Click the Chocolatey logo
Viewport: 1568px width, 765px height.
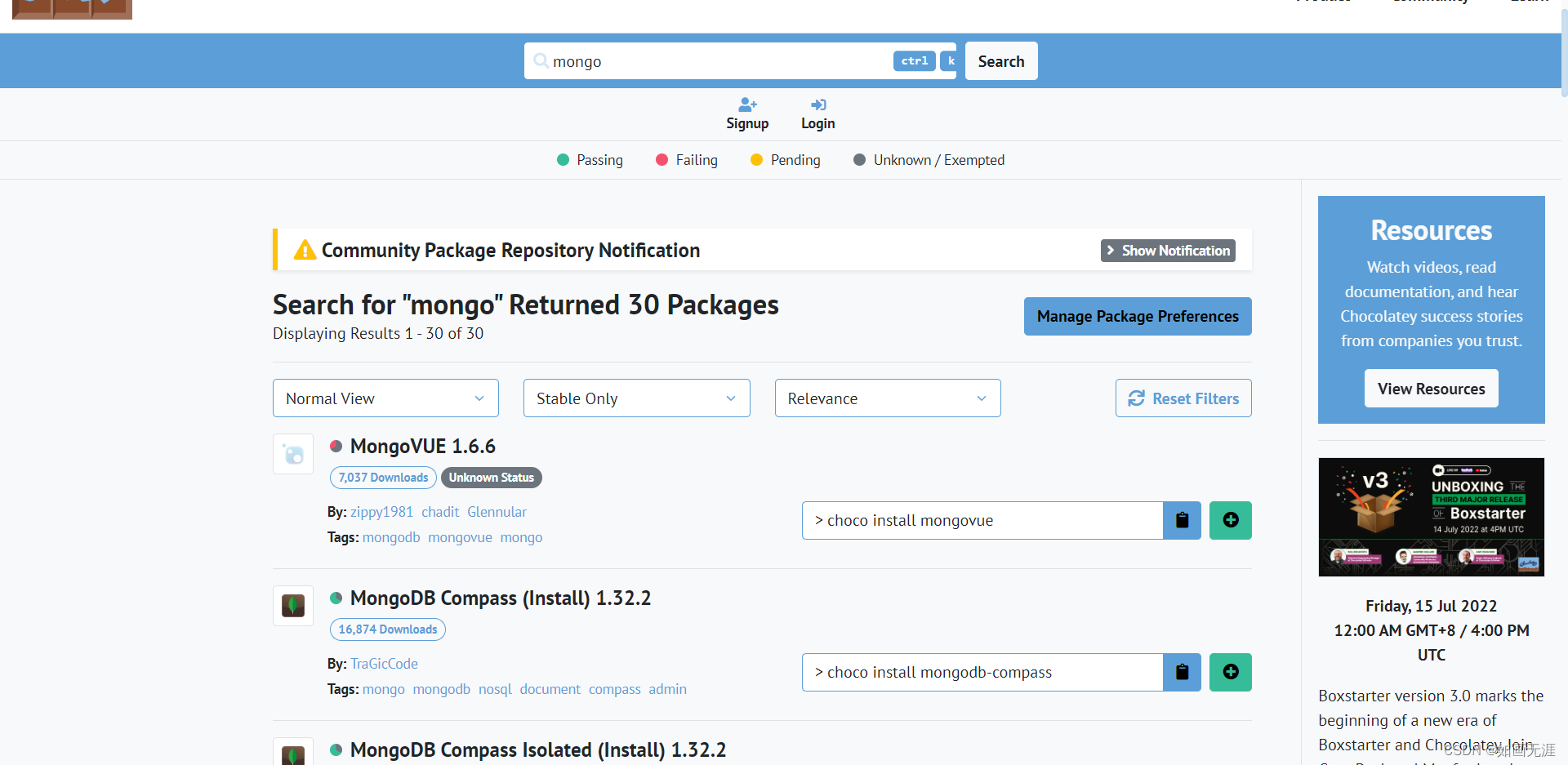pyautogui.click(x=72, y=9)
